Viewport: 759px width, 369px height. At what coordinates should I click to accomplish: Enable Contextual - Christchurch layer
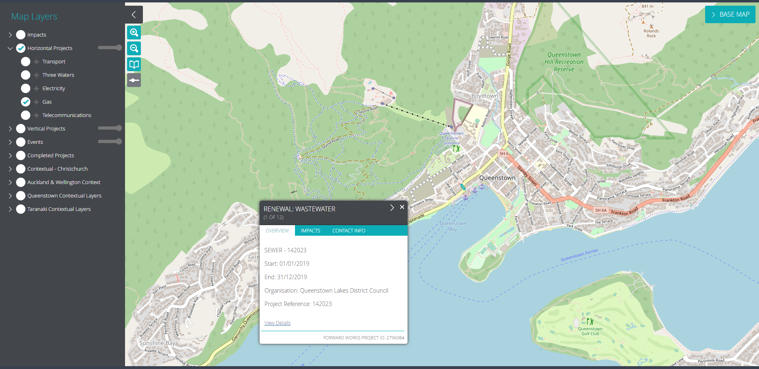pyautogui.click(x=20, y=169)
